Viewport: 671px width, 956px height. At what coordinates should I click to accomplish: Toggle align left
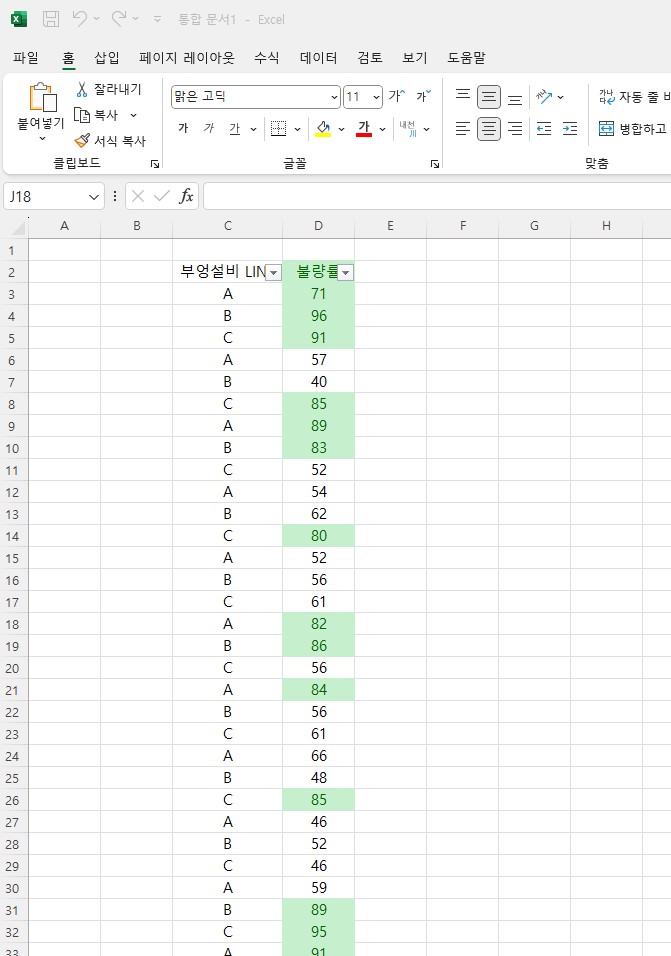pyautogui.click(x=463, y=129)
